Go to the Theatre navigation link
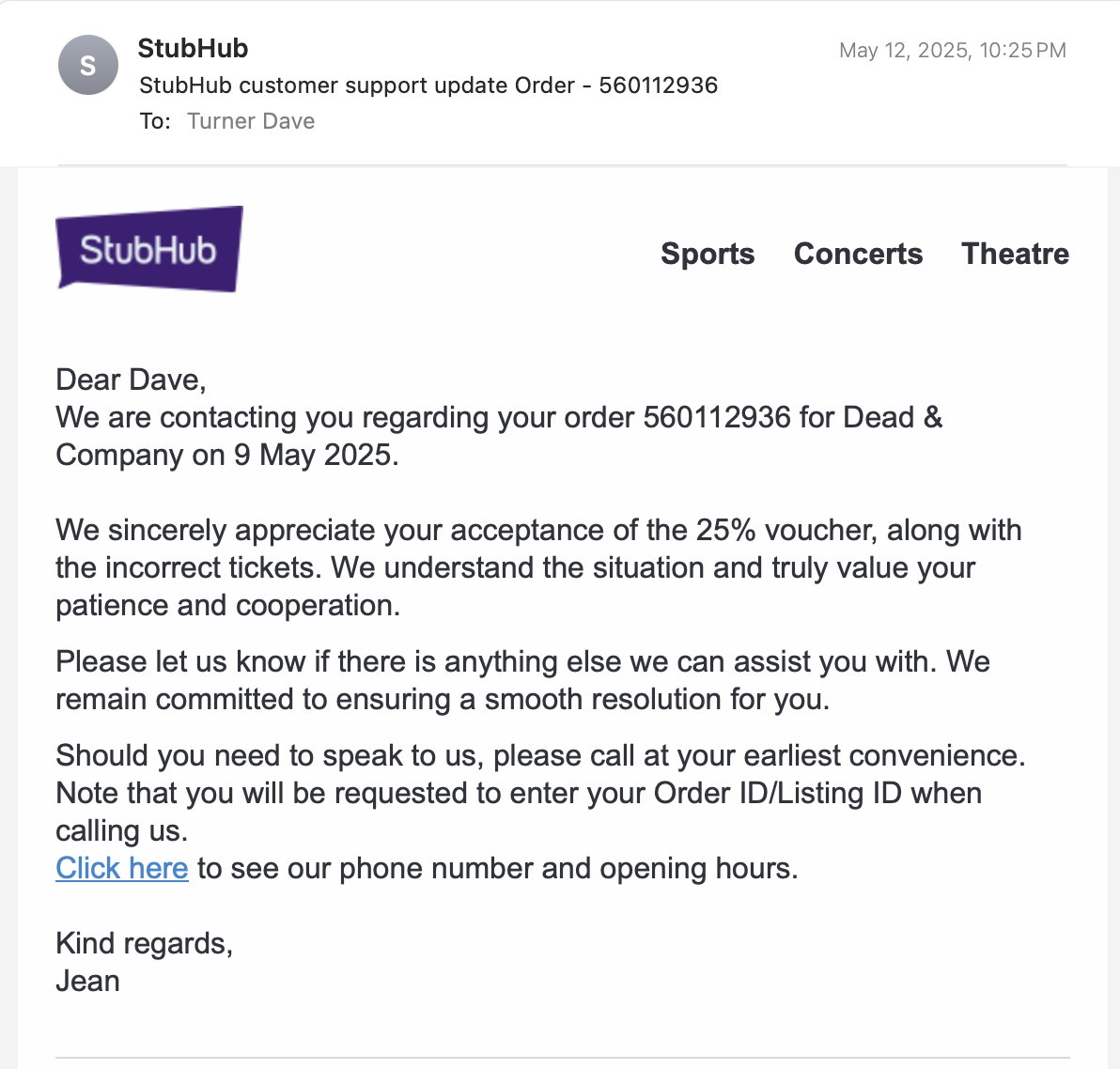The width and height of the screenshot is (1120, 1069). point(1015,254)
